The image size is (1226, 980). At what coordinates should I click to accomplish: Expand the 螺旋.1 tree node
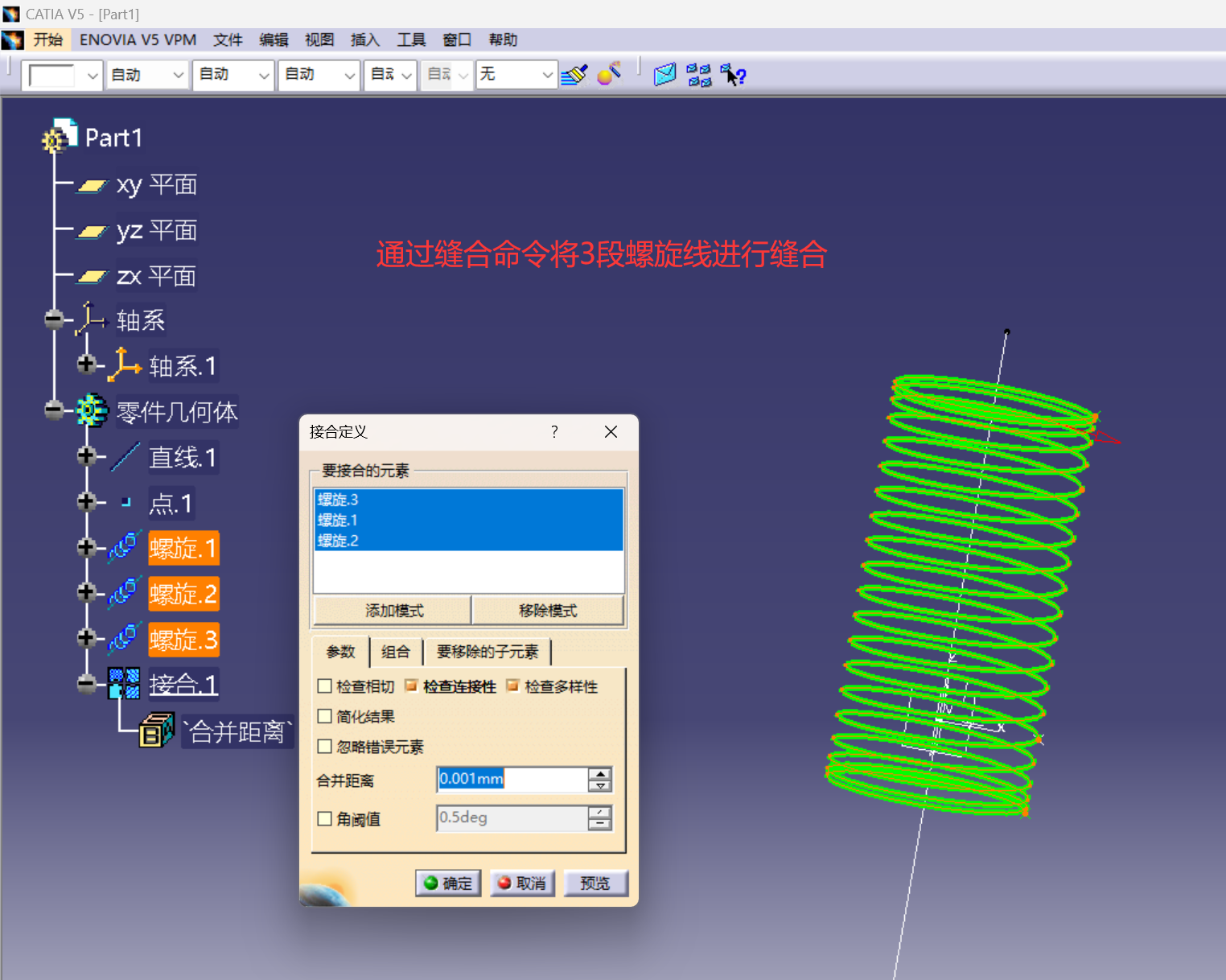[87, 548]
